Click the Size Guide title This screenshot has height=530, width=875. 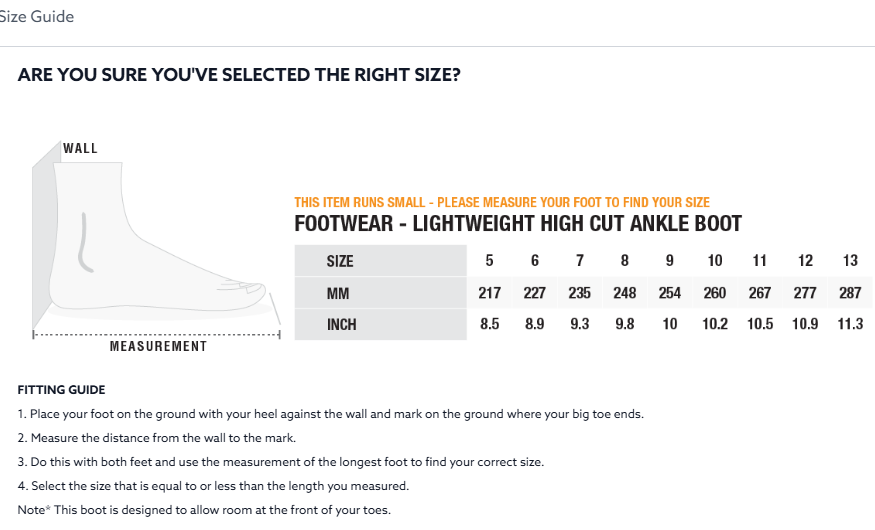36,17
